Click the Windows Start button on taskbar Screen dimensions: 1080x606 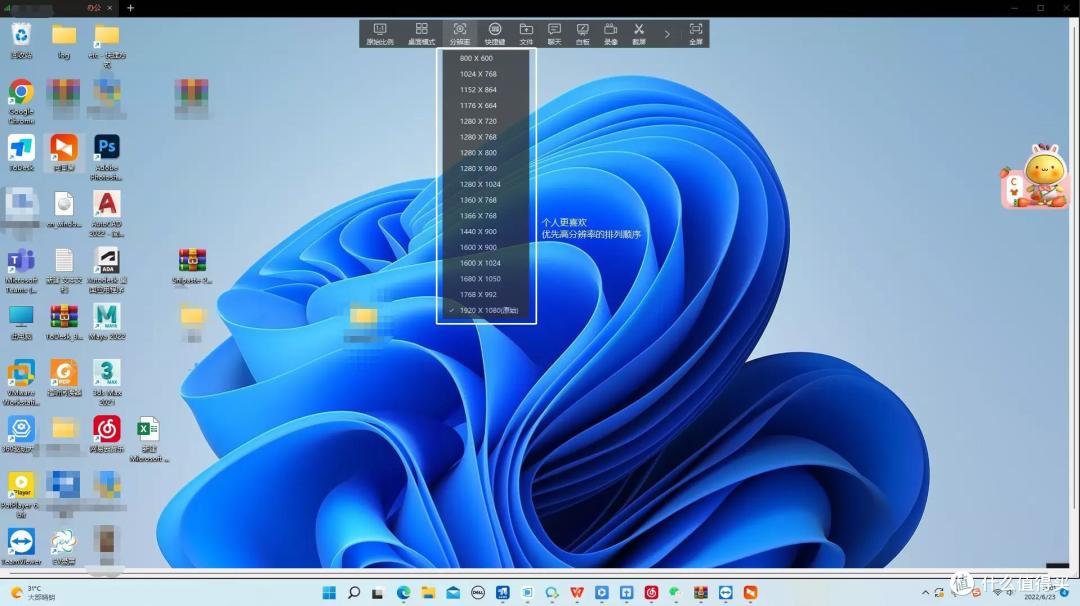coord(329,593)
